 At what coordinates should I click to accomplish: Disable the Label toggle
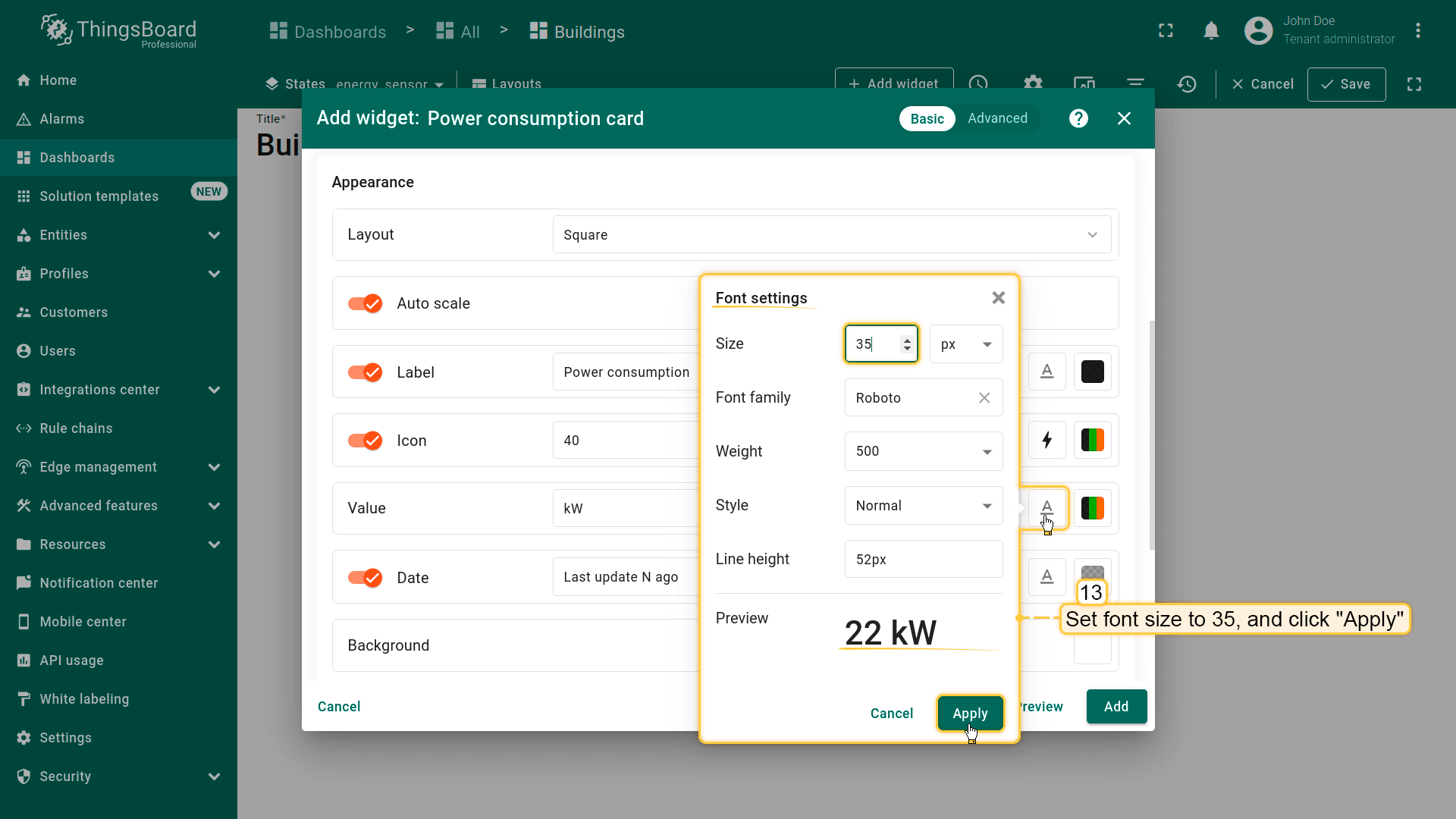(365, 372)
